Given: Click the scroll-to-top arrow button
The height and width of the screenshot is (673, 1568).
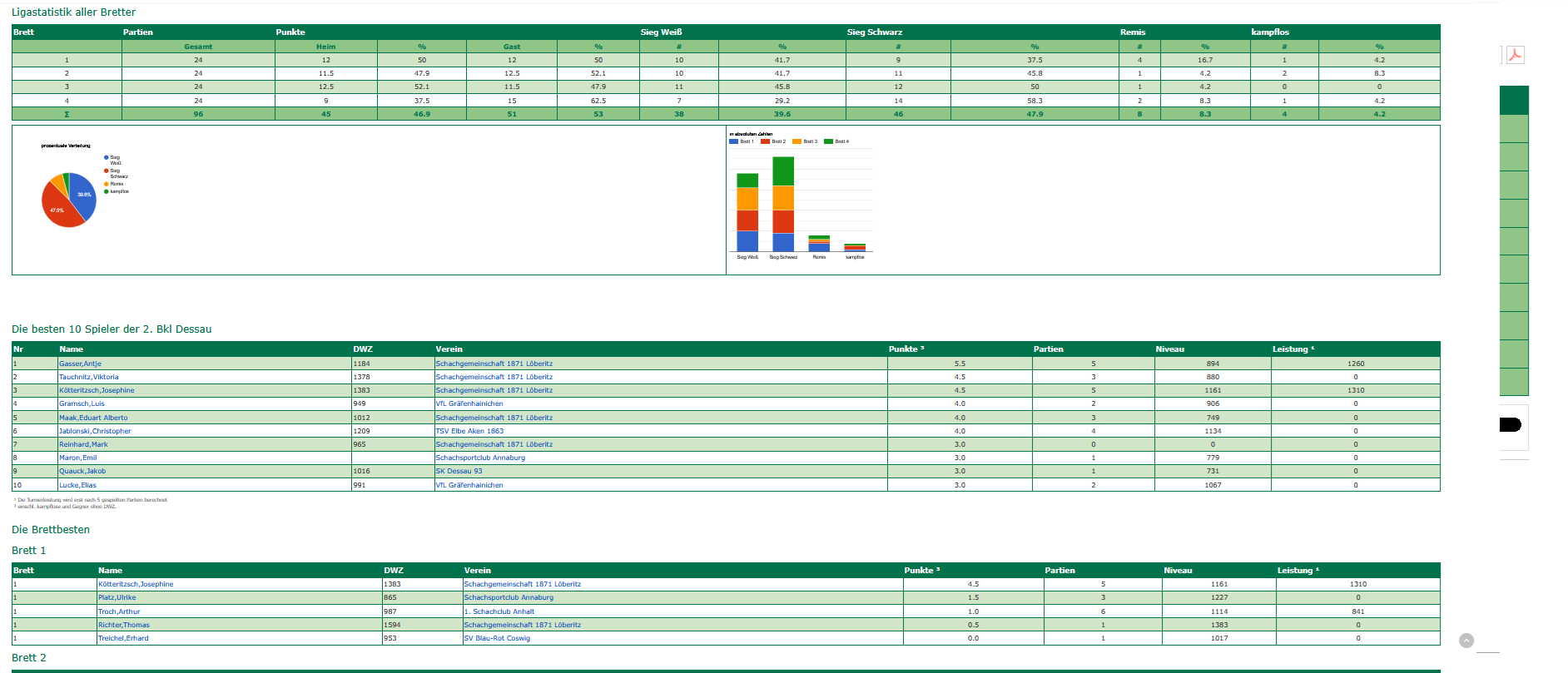Looking at the screenshot, I should point(1466,641).
